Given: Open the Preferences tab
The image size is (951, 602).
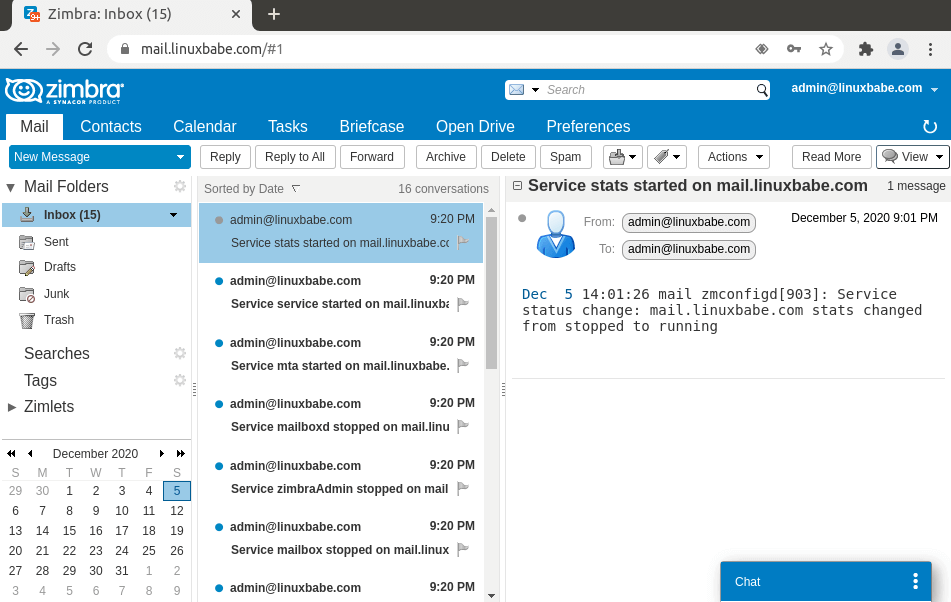Looking at the screenshot, I should (588, 126).
